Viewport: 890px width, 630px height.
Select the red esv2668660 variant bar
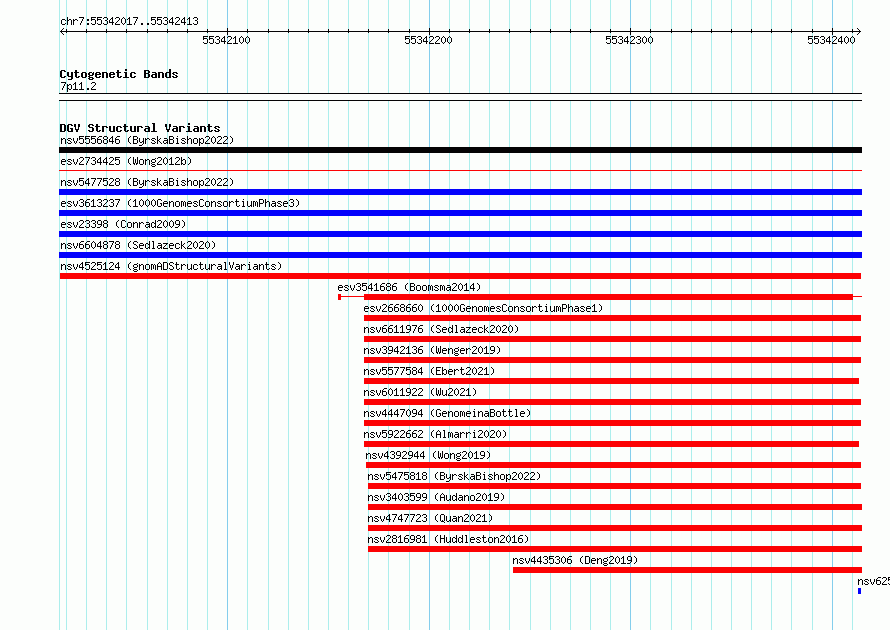[612, 318]
